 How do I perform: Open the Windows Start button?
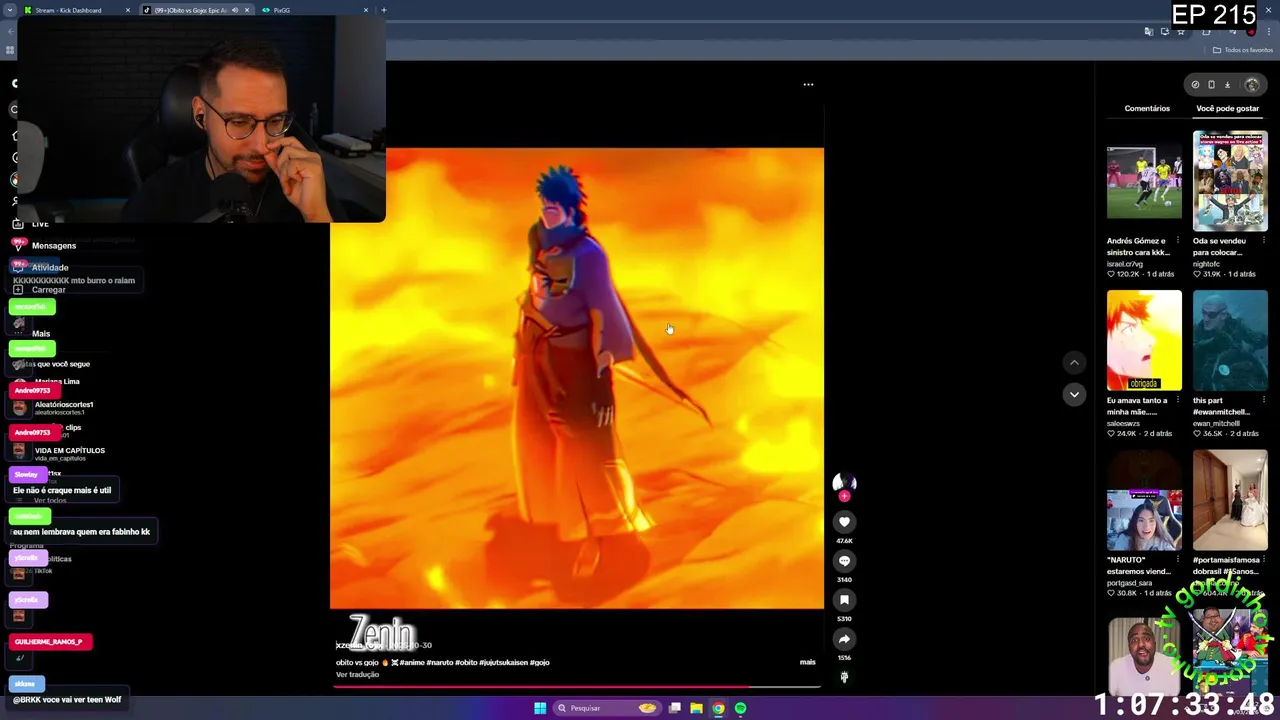coord(540,708)
